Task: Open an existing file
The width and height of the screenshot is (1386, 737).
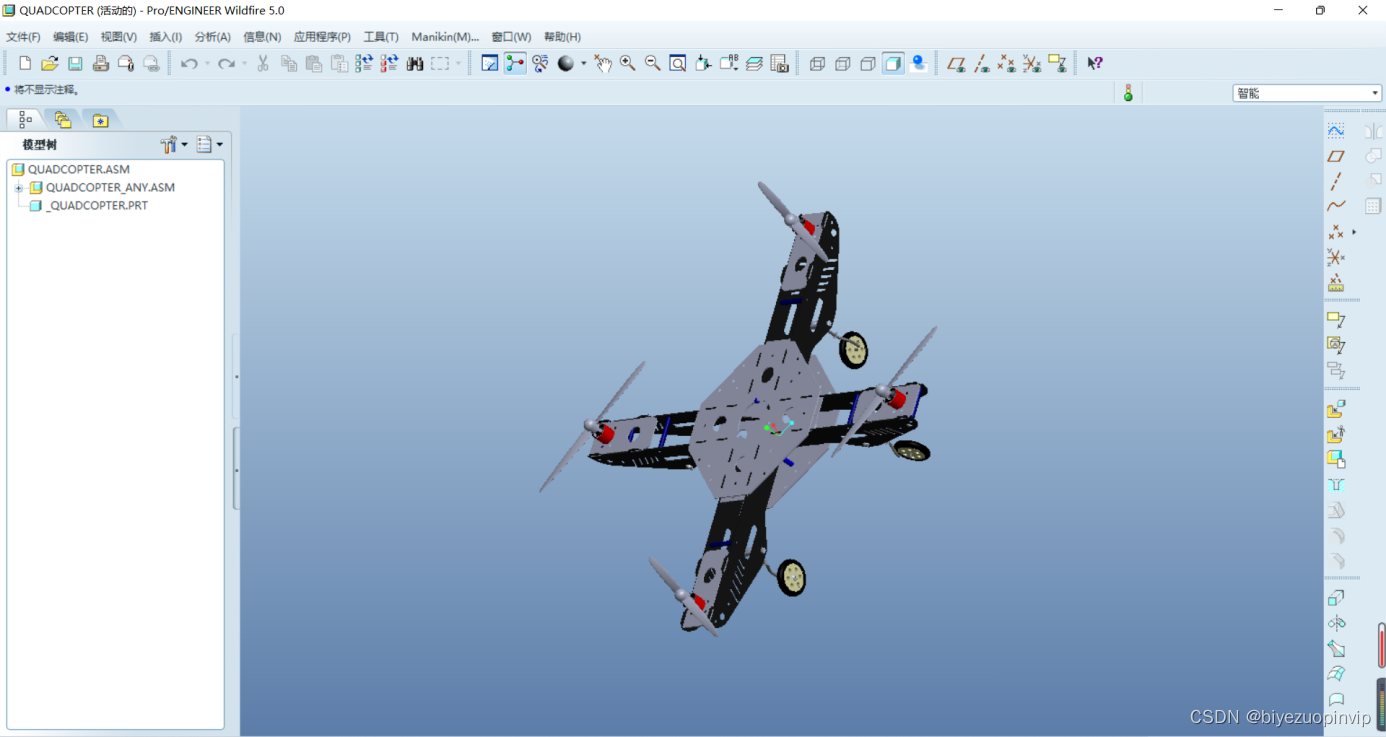Action: 49,63
